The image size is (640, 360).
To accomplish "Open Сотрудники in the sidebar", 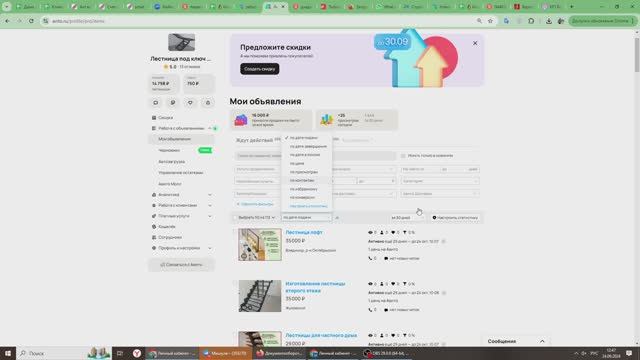I will click(x=170, y=237).
